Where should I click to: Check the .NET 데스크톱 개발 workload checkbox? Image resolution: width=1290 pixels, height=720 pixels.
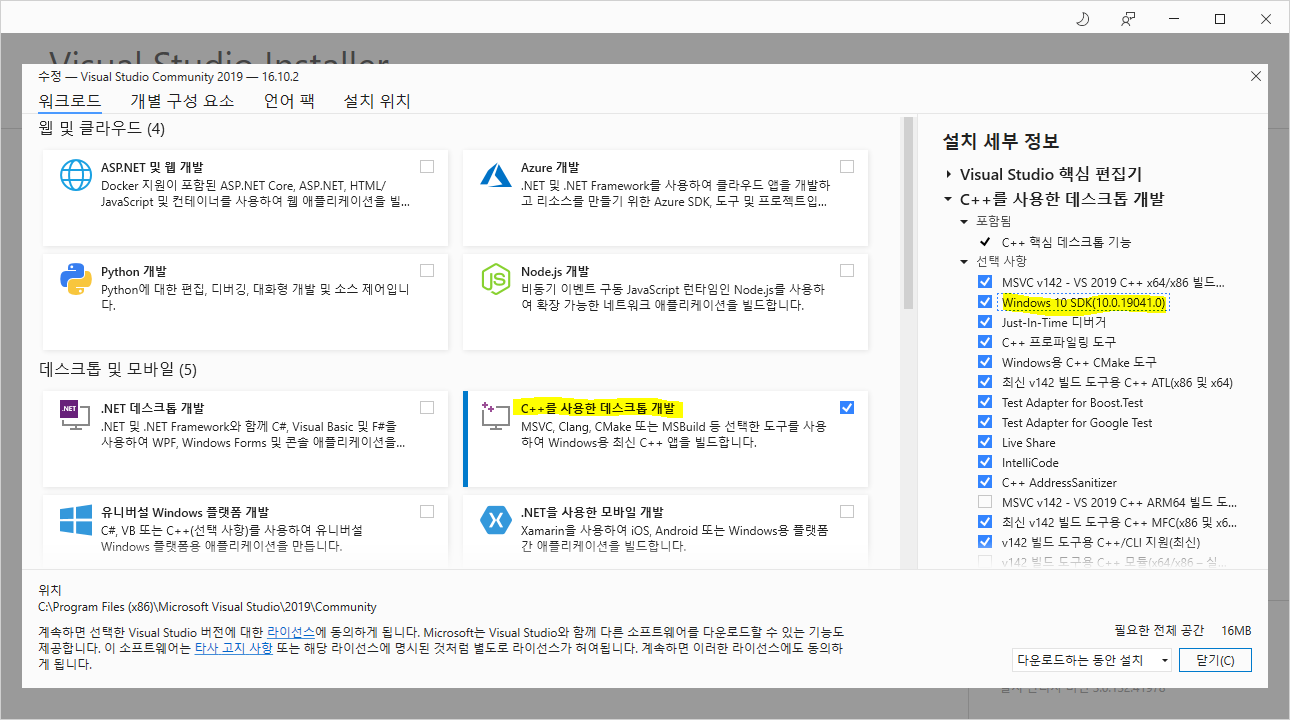[427, 407]
